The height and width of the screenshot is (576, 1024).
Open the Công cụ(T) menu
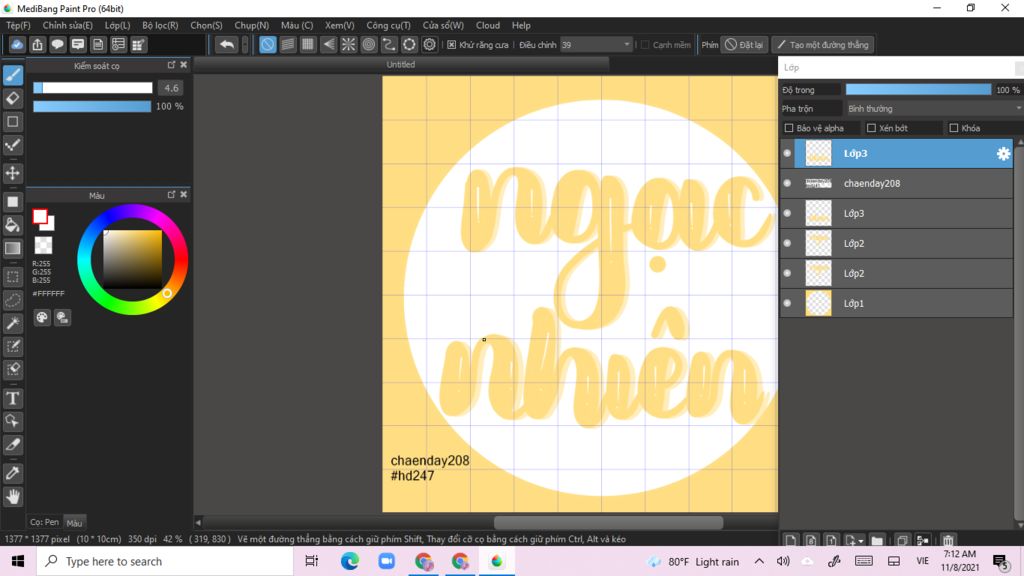pos(388,25)
